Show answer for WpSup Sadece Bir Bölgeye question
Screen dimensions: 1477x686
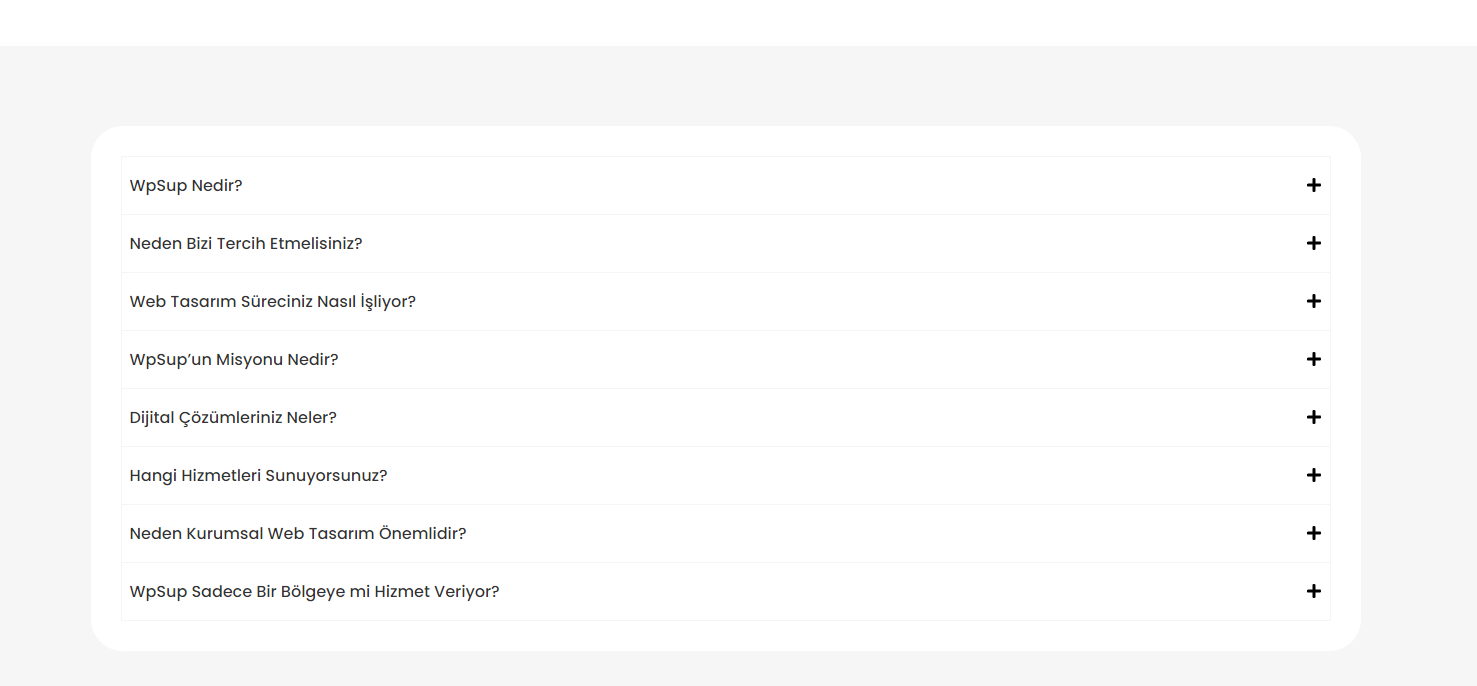coord(314,591)
